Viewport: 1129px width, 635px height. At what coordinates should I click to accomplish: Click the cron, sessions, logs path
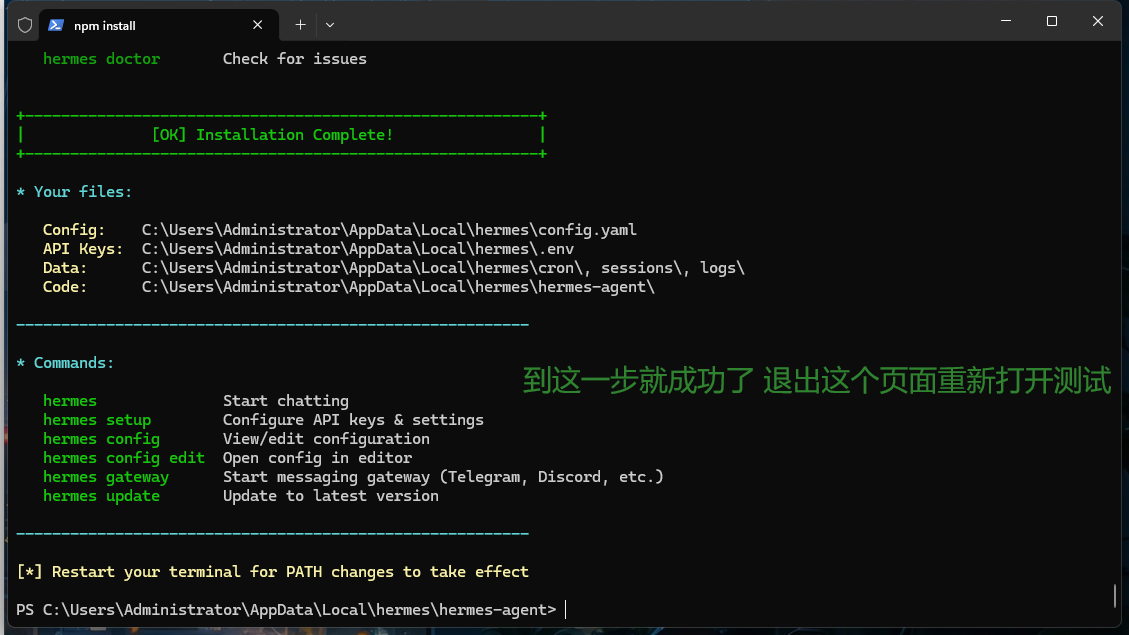[443, 269]
